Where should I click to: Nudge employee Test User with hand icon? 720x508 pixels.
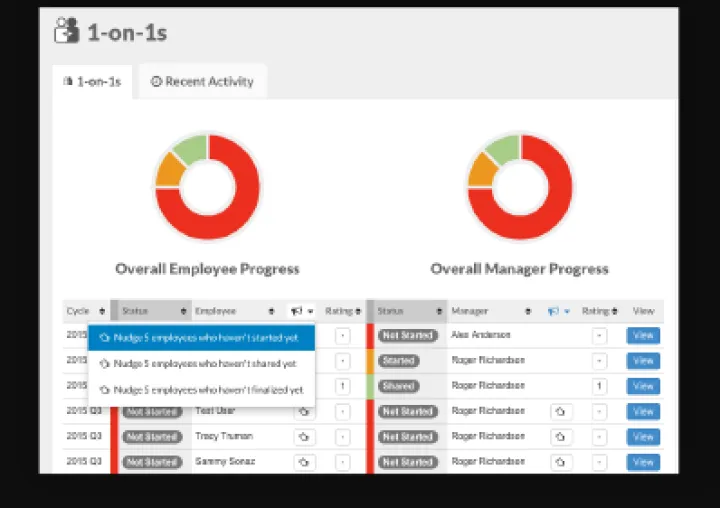point(304,412)
